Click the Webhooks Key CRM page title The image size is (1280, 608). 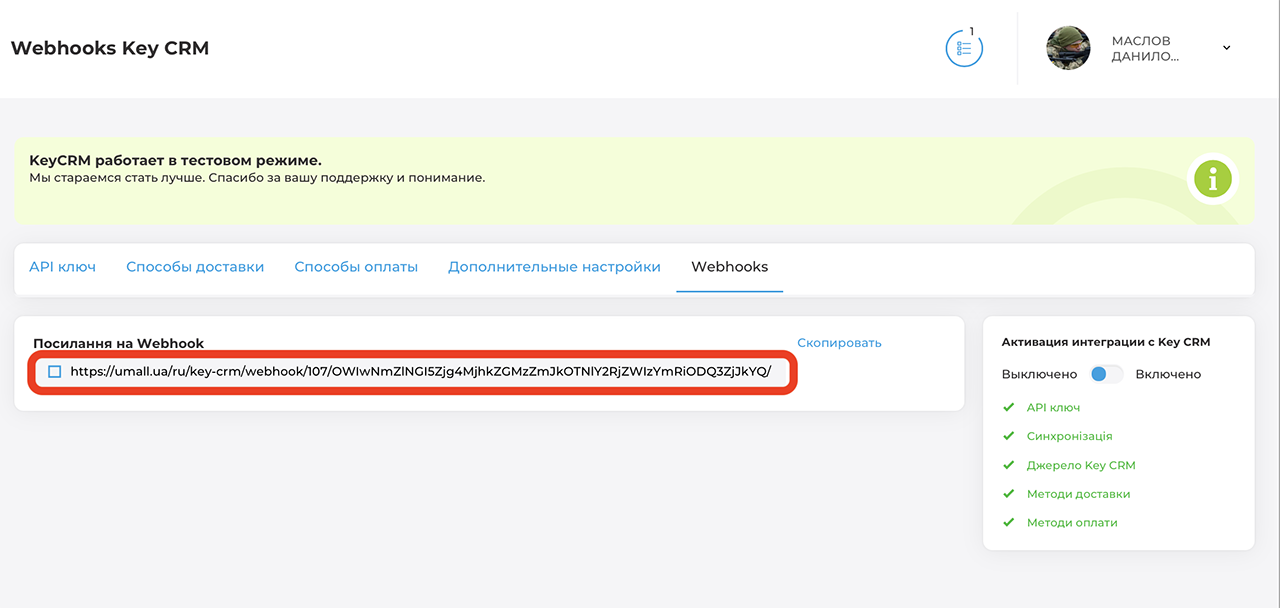pos(110,48)
